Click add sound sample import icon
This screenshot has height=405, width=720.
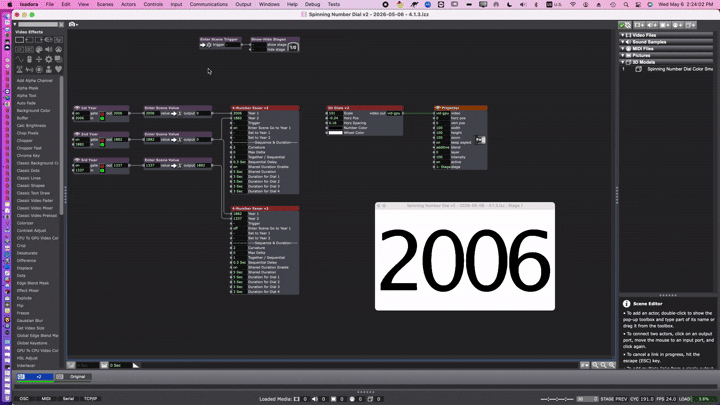pos(652,25)
